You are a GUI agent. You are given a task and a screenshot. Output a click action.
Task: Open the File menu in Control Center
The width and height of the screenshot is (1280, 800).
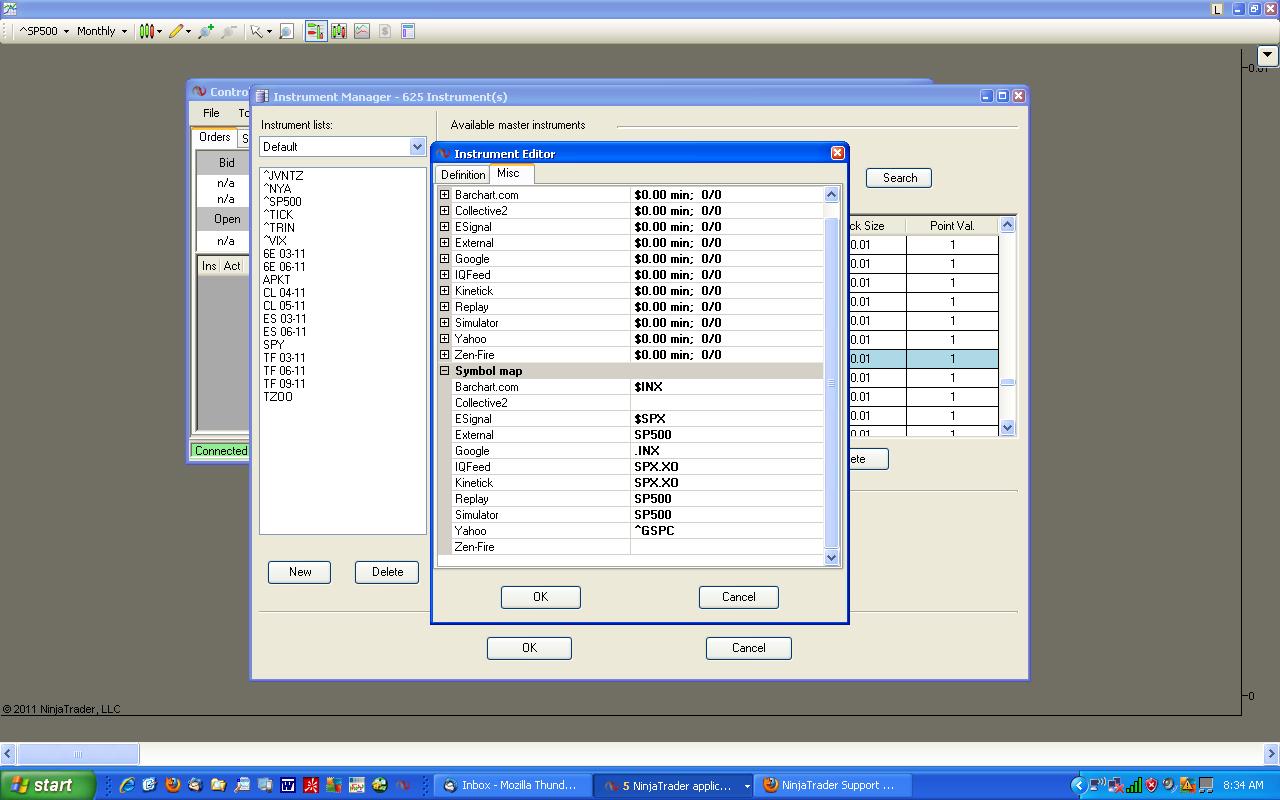(x=211, y=113)
